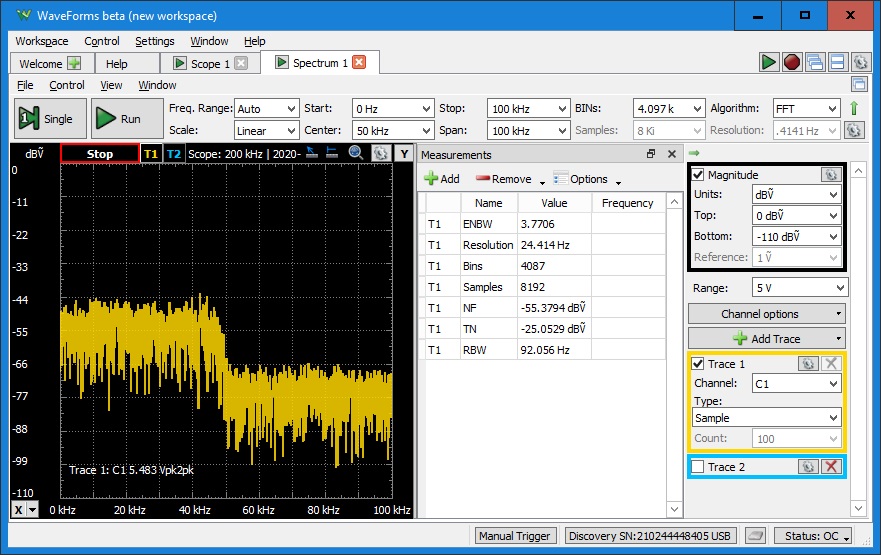
Task: Click the red stop-all instruments icon
Action: [792, 62]
